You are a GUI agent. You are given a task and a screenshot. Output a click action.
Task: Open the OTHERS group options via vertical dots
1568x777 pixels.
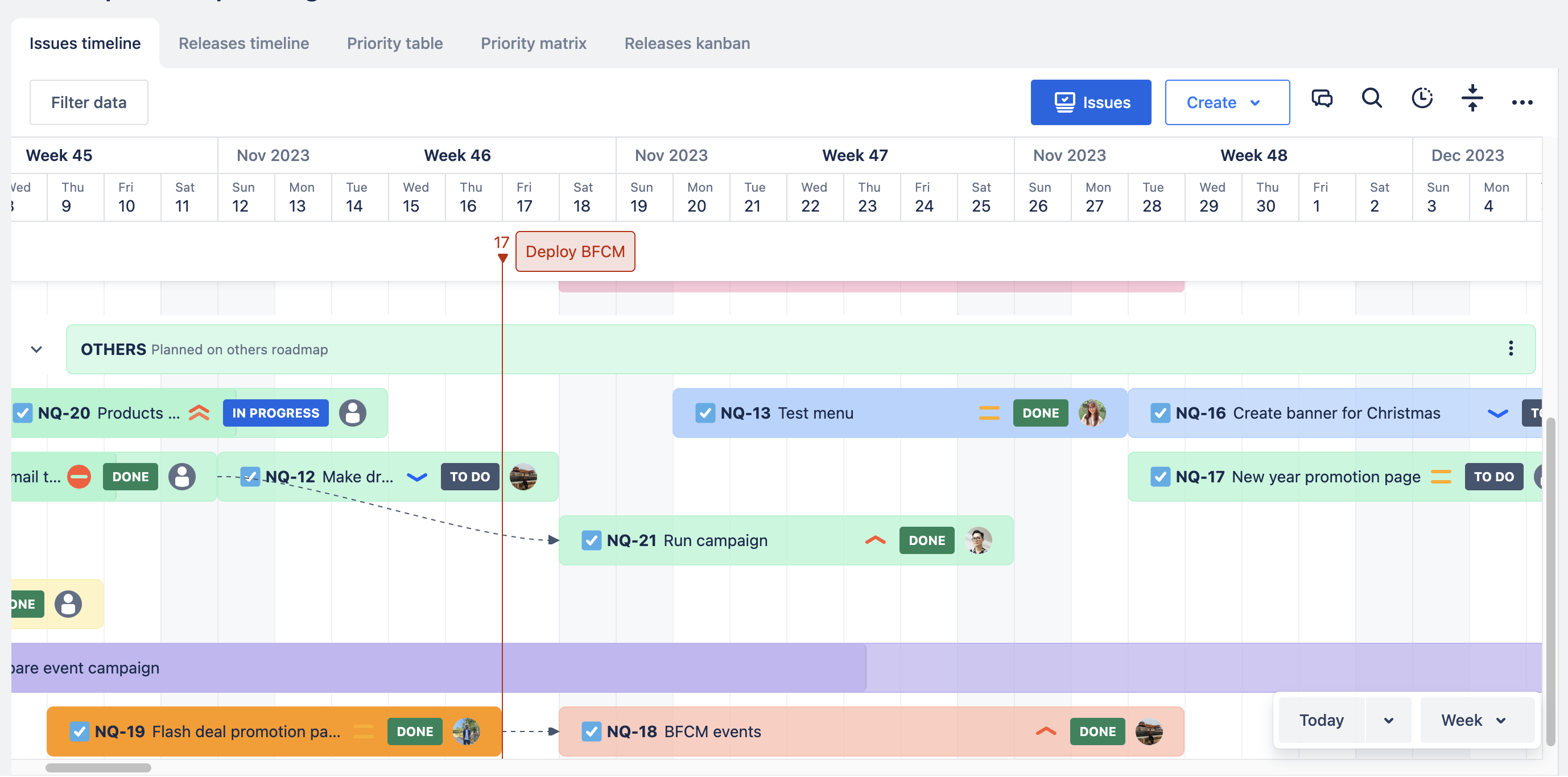click(x=1512, y=349)
